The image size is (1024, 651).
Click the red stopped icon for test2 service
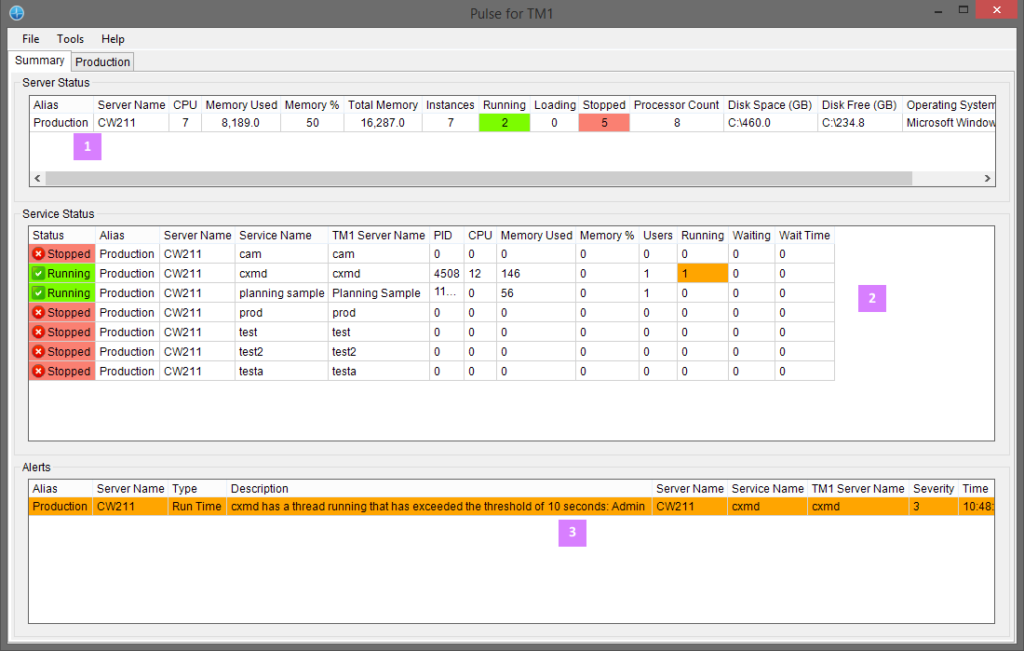[39, 352]
